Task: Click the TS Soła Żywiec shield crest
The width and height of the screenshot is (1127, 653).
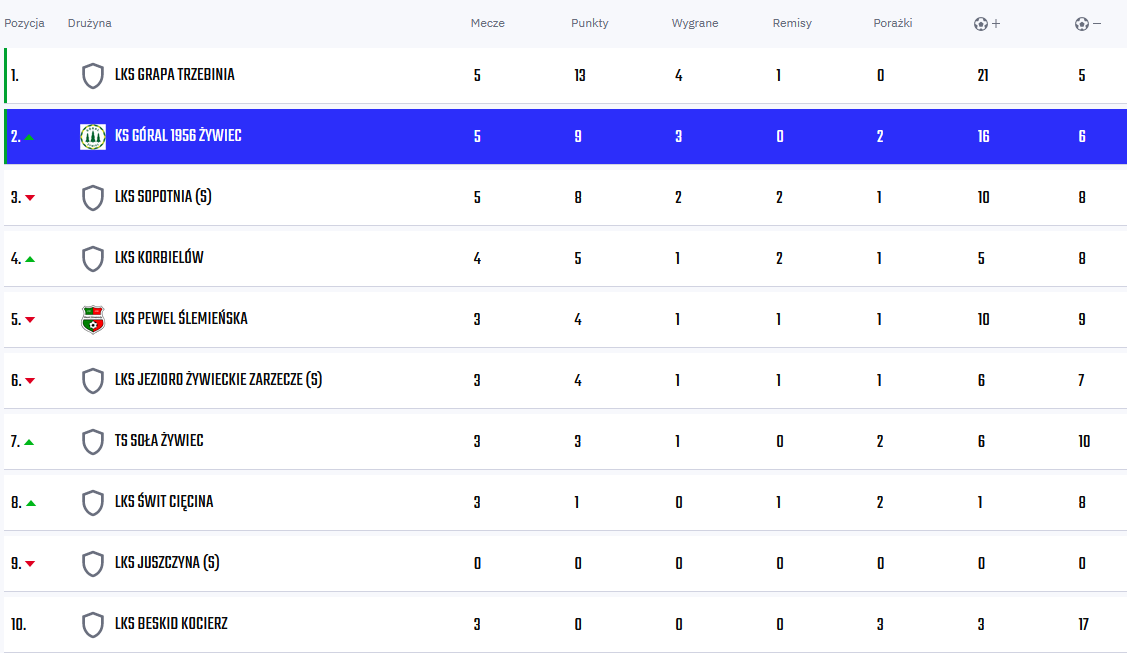Action: click(x=93, y=442)
